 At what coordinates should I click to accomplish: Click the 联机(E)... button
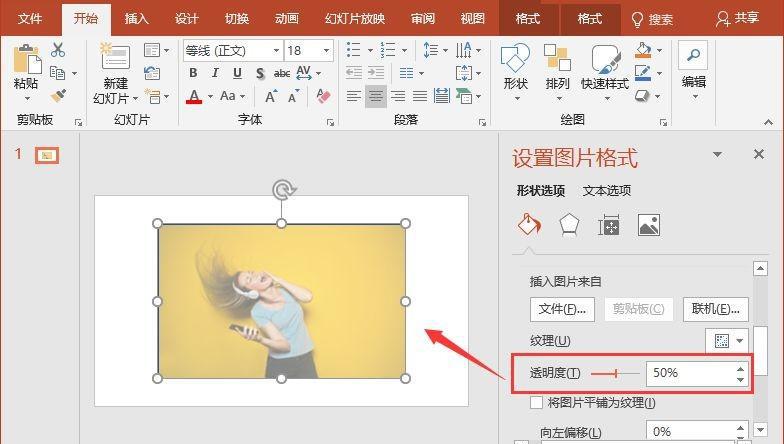click(x=715, y=309)
